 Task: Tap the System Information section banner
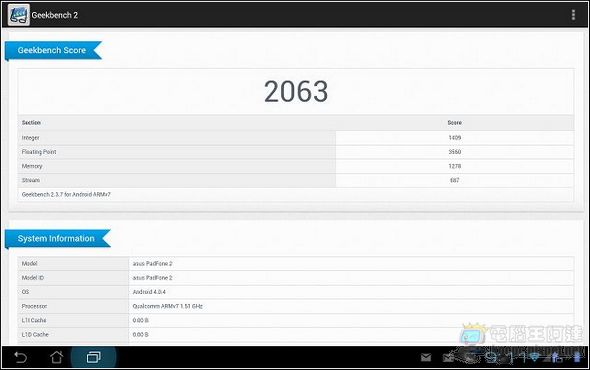point(58,239)
